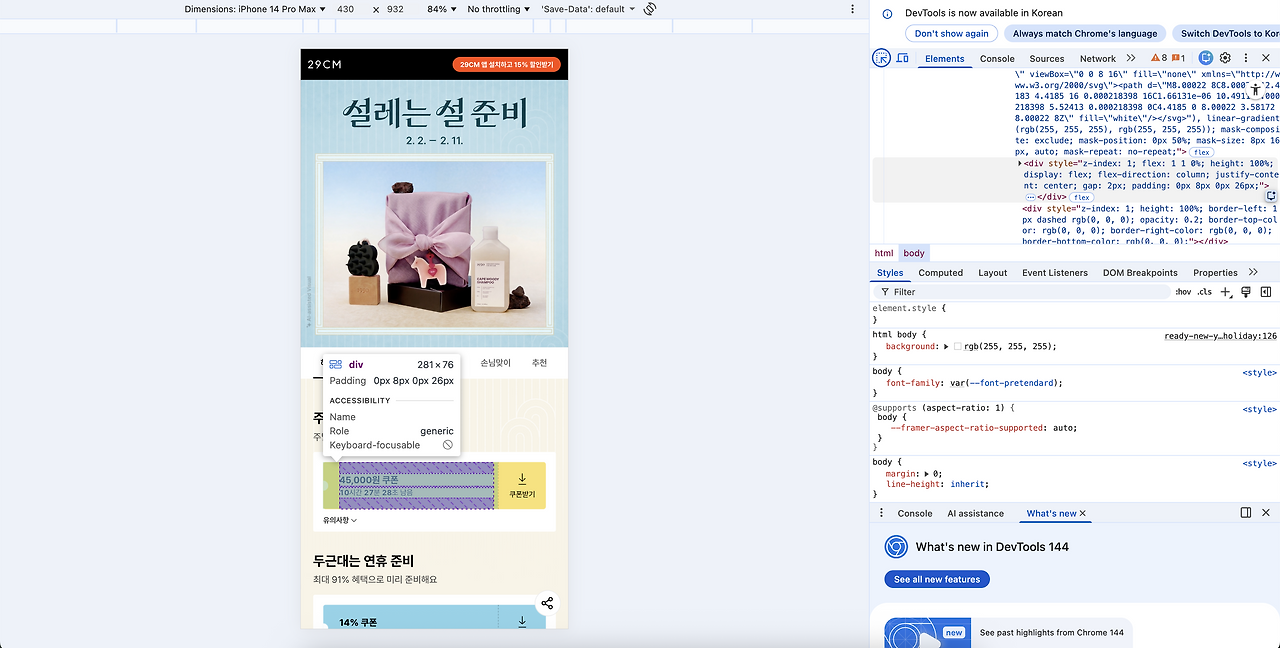Open the DOM Breakpoints tab
1280x648 pixels.
point(1140,272)
